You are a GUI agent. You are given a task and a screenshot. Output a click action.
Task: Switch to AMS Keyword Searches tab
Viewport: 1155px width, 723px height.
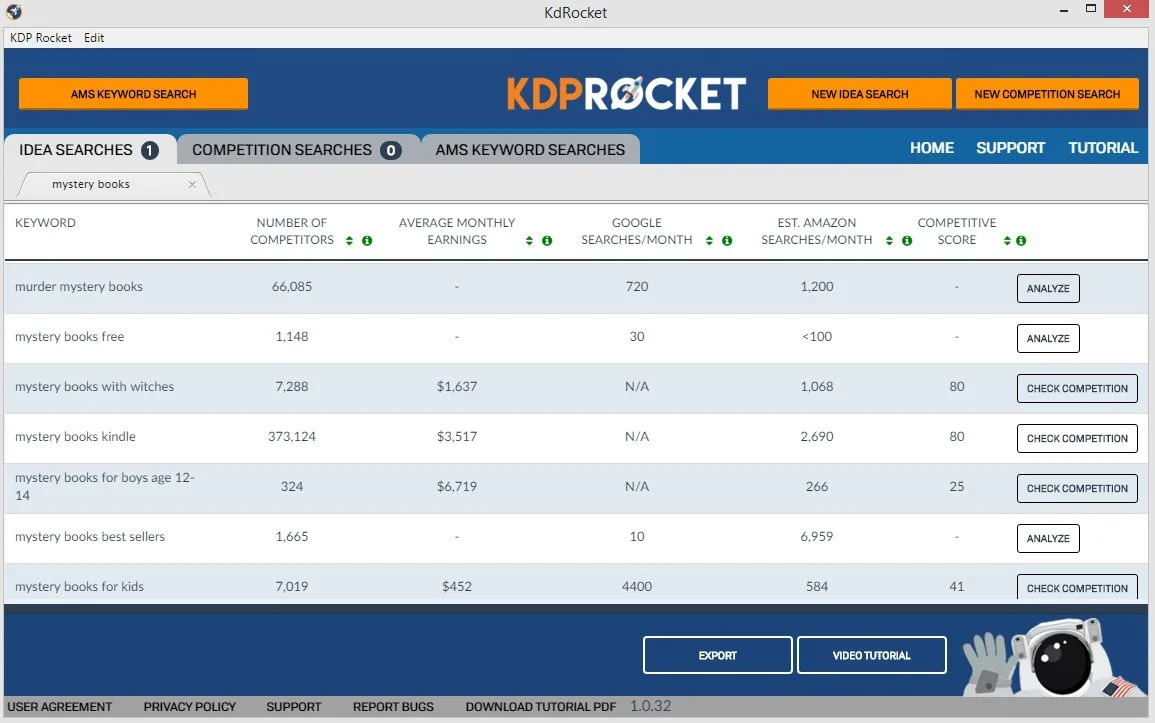click(530, 150)
